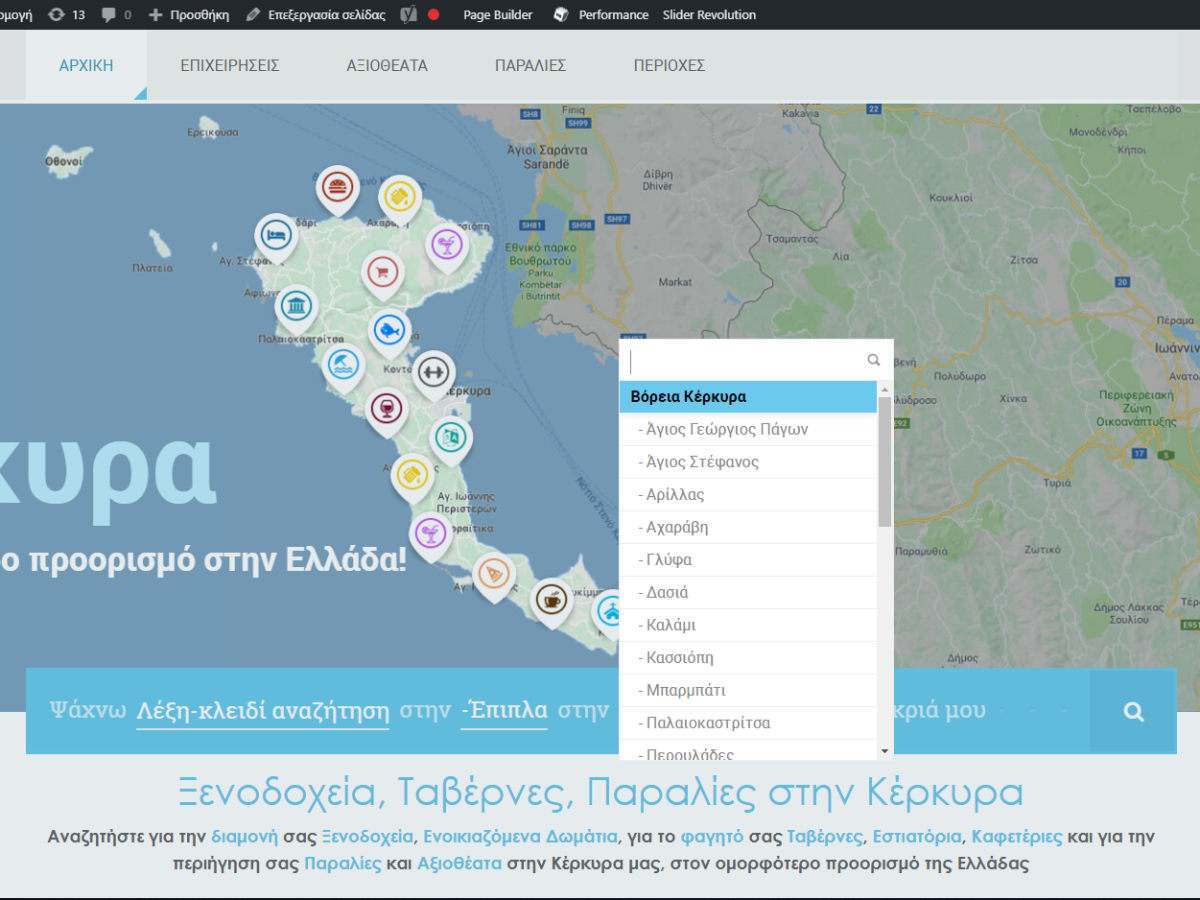Open the Έπιπλα category dropdown
Image resolution: width=1200 pixels, height=900 pixels.
coord(504,711)
